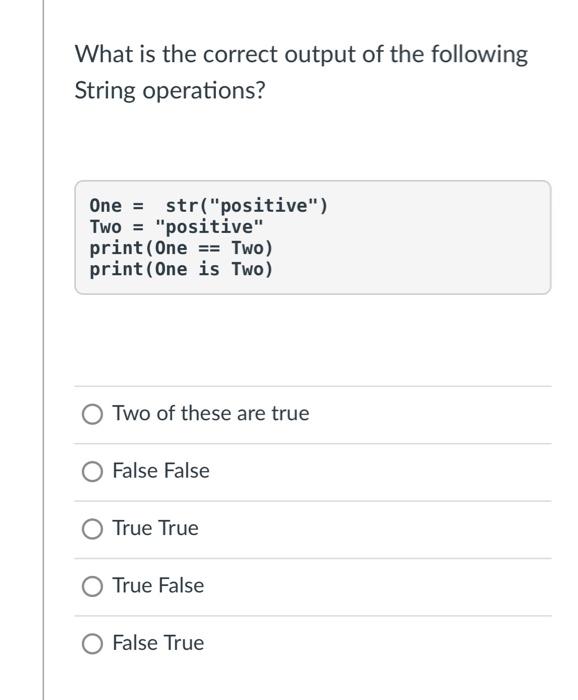Viewport: 578px width, 700px height.
Task: Click the print(One == Two) code line
Action: coord(181,248)
